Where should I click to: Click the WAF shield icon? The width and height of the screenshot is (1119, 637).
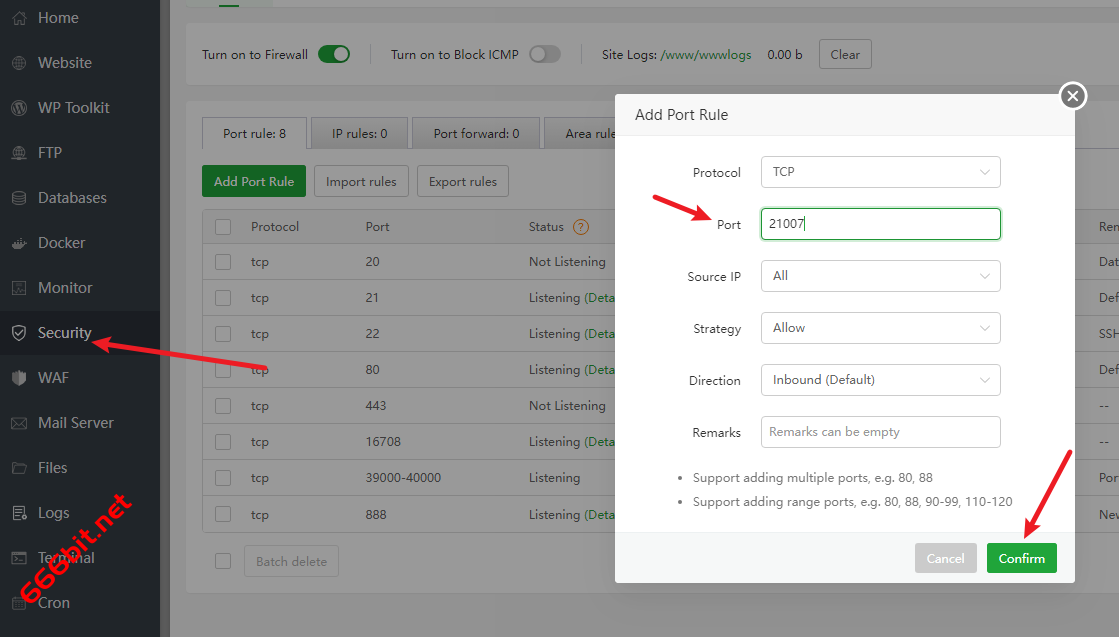click(x=19, y=378)
